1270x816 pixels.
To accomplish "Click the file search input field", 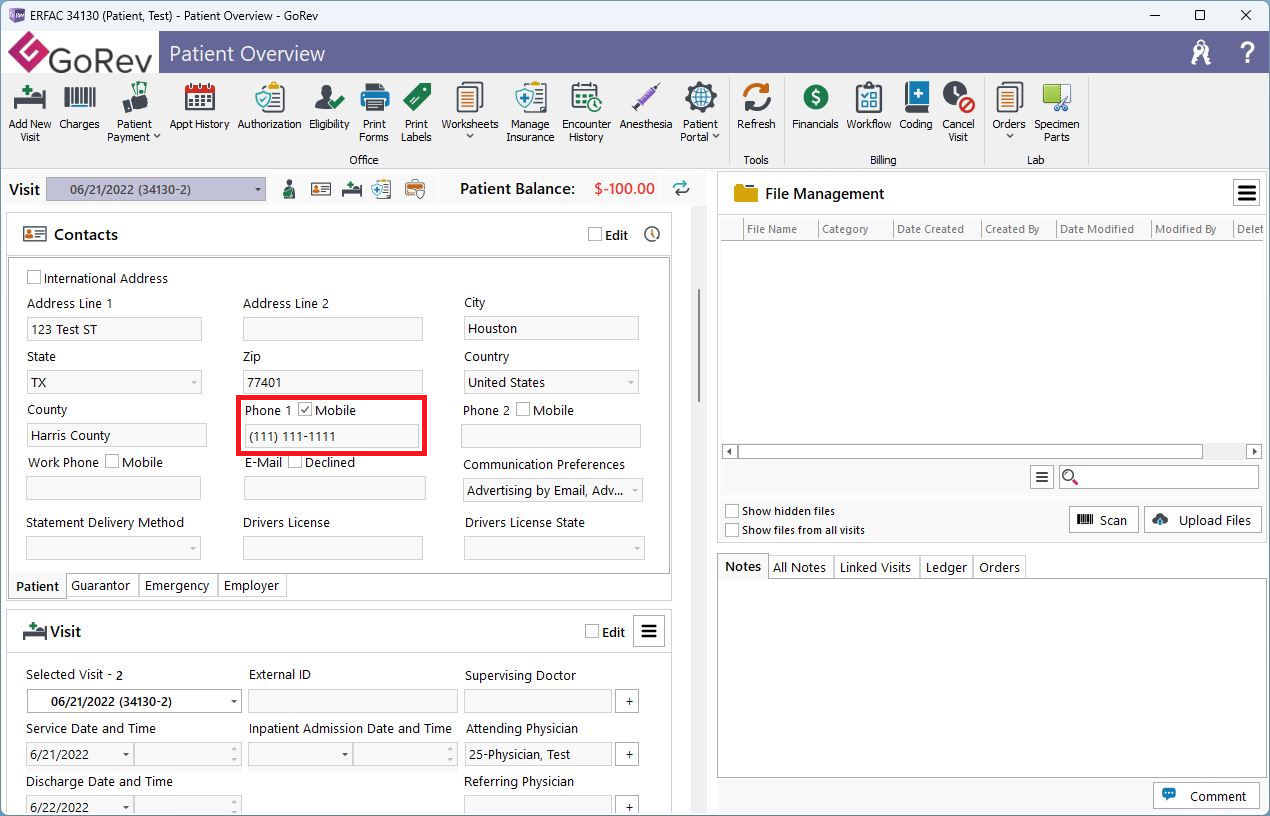I will pos(1158,477).
